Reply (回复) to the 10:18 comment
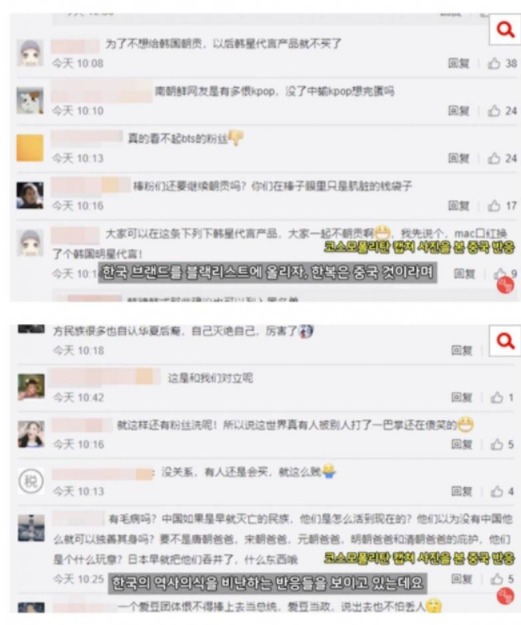The width and height of the screenshot is (521, 625). tap(462, 350)
